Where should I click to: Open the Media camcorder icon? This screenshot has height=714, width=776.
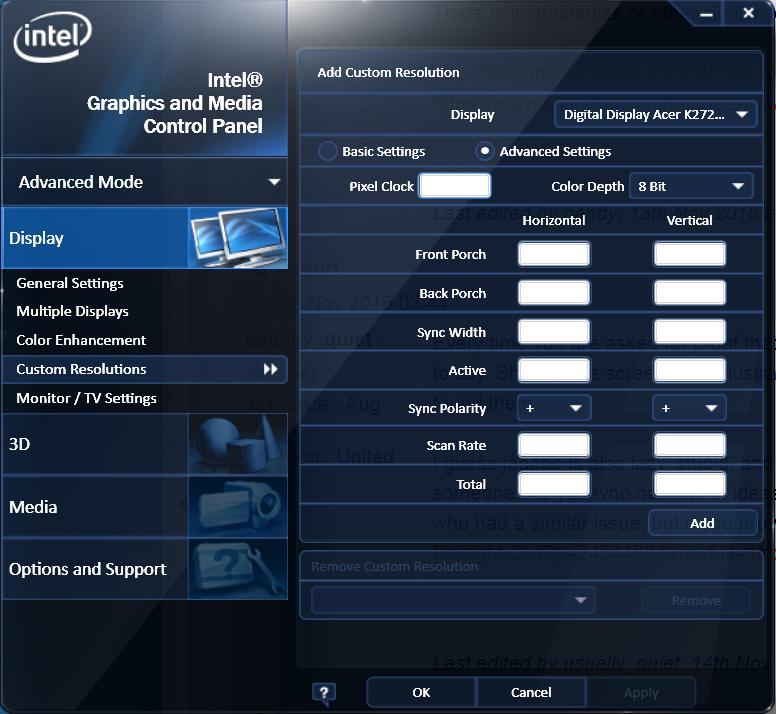[x=238, y=507]
